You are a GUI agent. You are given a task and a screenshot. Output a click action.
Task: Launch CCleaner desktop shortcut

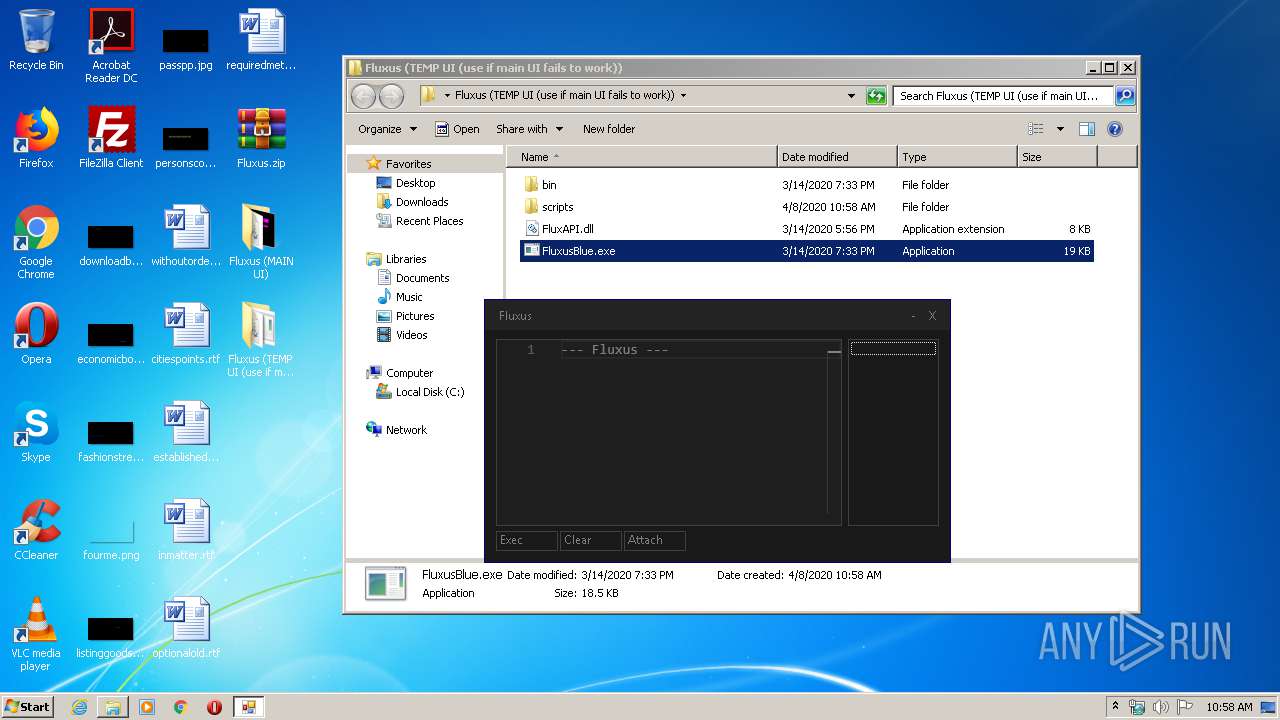[x=36, y=530]
